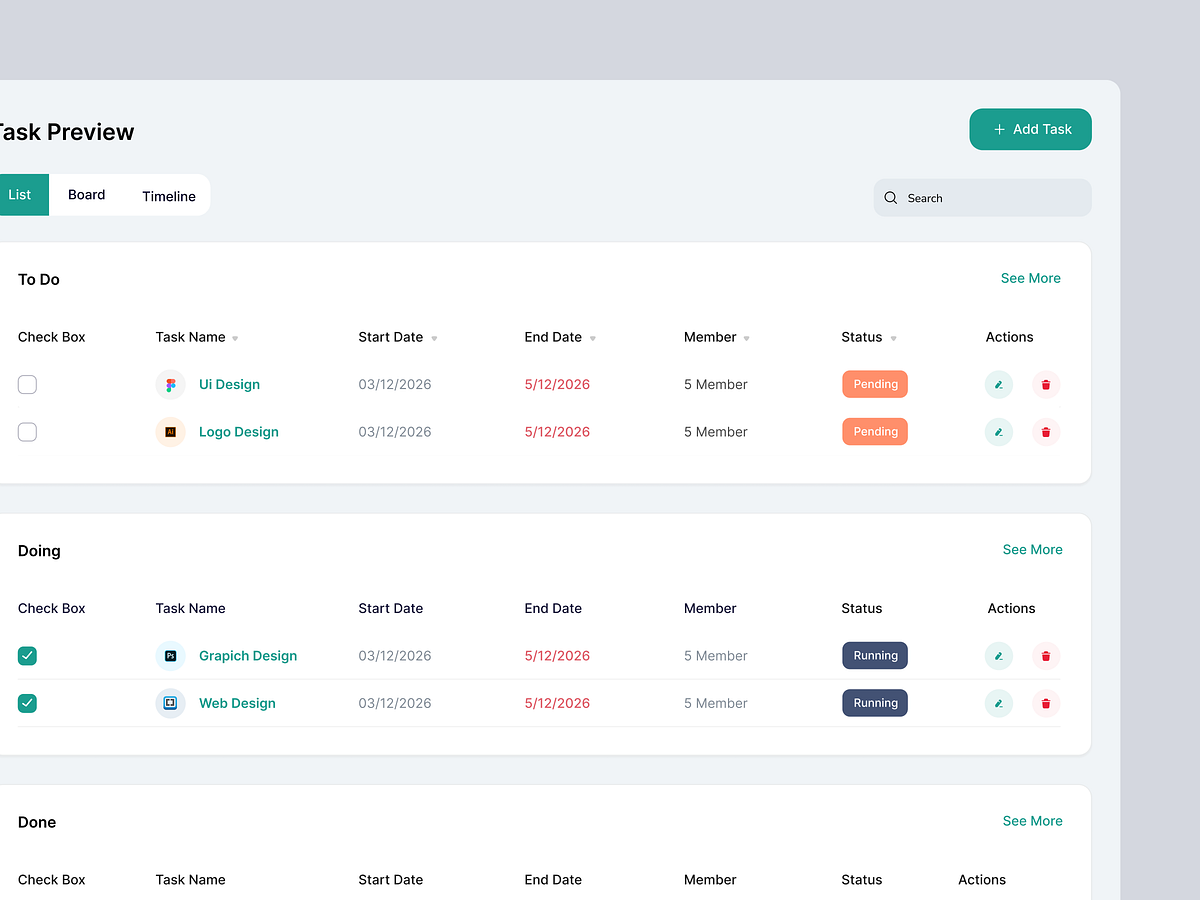
Task: Delete the Grapich Design task via trash icon
Action: point(1046,656)
